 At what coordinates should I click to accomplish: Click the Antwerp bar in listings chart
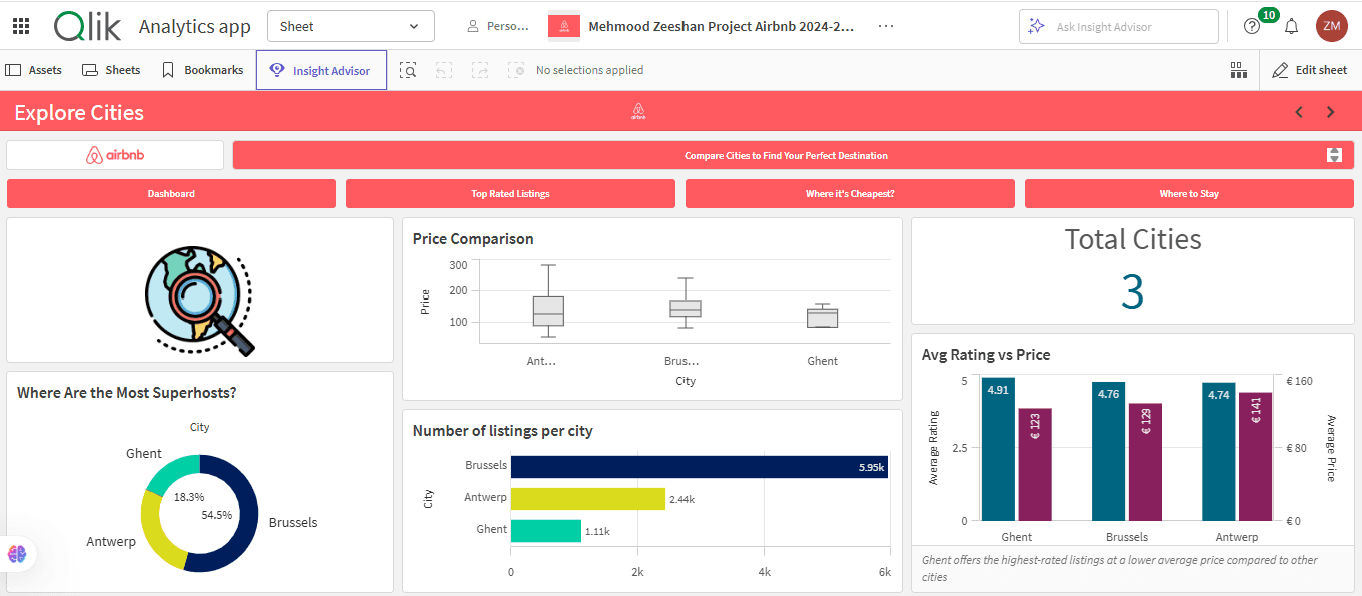587,498
